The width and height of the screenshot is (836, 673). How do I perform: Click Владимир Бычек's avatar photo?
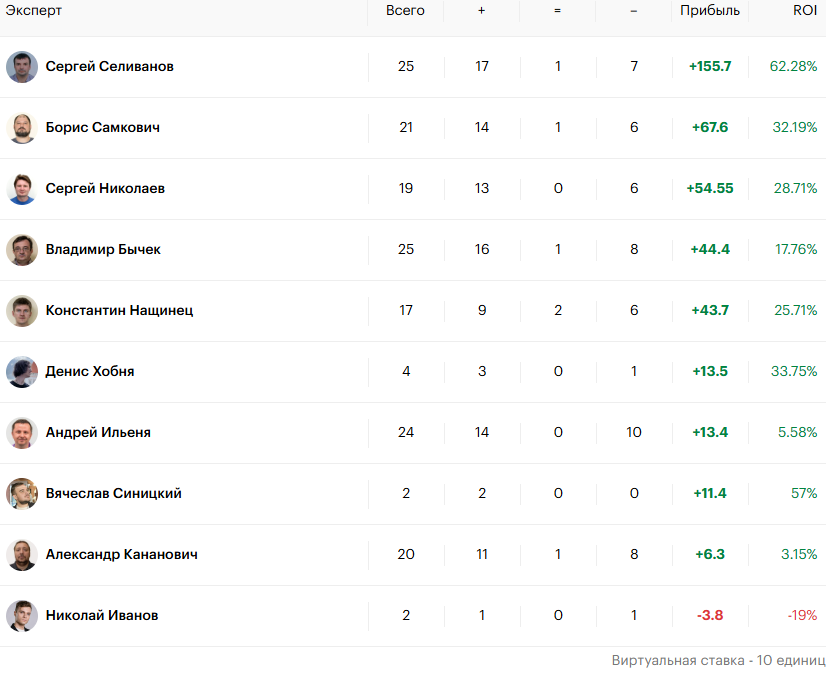(x=21, y=250)
